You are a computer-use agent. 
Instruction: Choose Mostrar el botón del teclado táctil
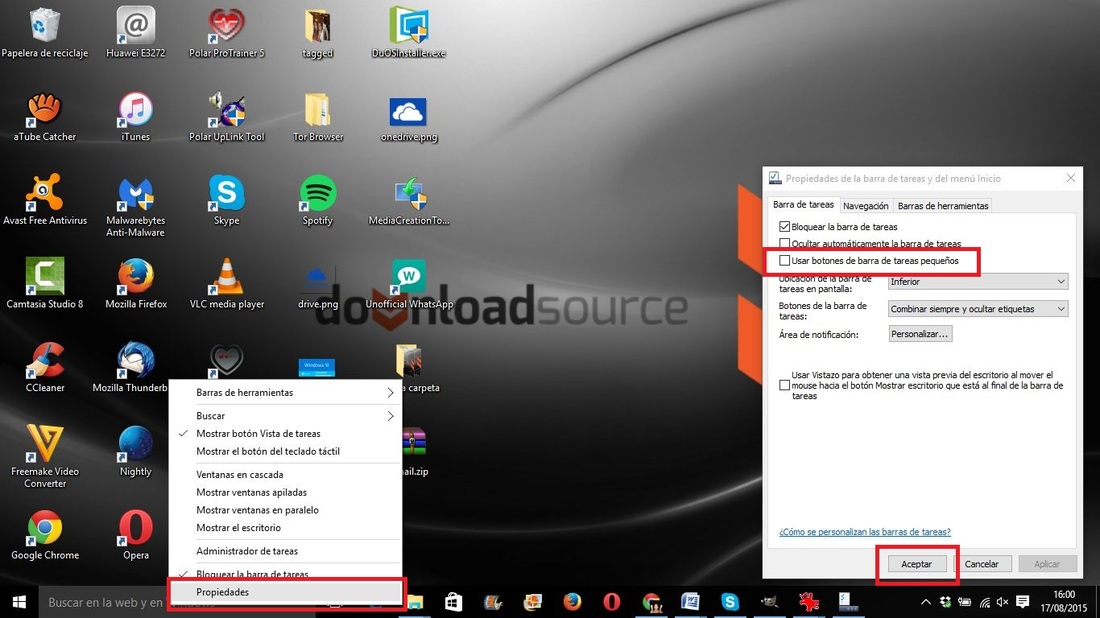(286, 451)
